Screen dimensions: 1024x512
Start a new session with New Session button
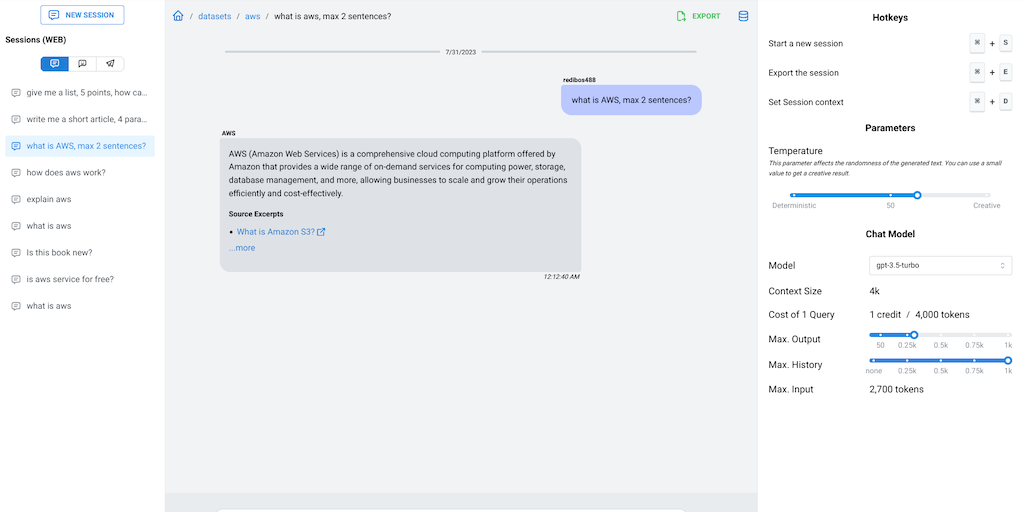coord(82,15)
